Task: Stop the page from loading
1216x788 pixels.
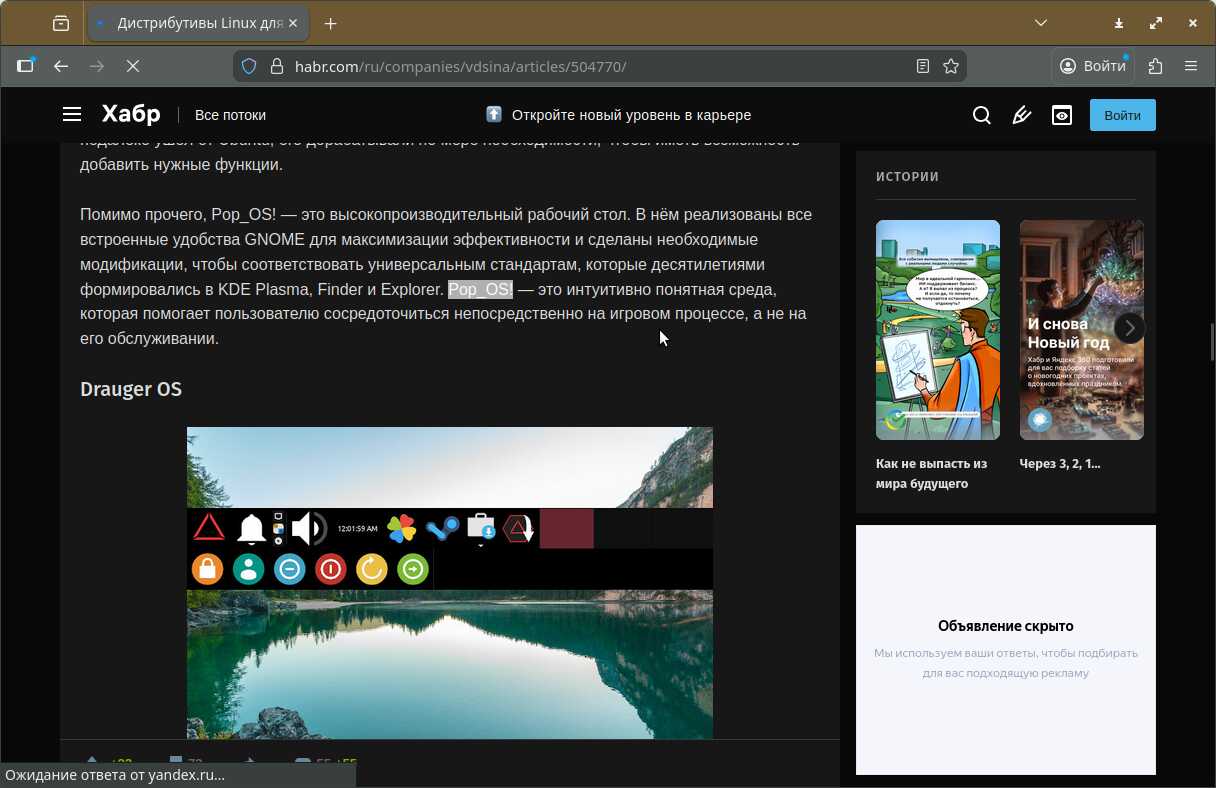Action: tap(133, 66)
